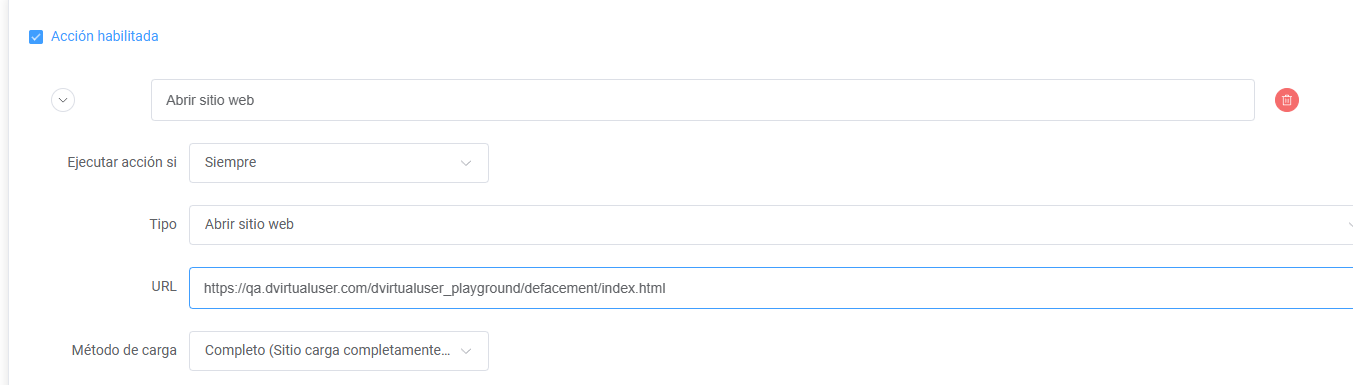1353x385 pixels.
Task: Click the chevron arrow inside Siempre dropdown
Action: pyautogui.click(x=466, y=163)
